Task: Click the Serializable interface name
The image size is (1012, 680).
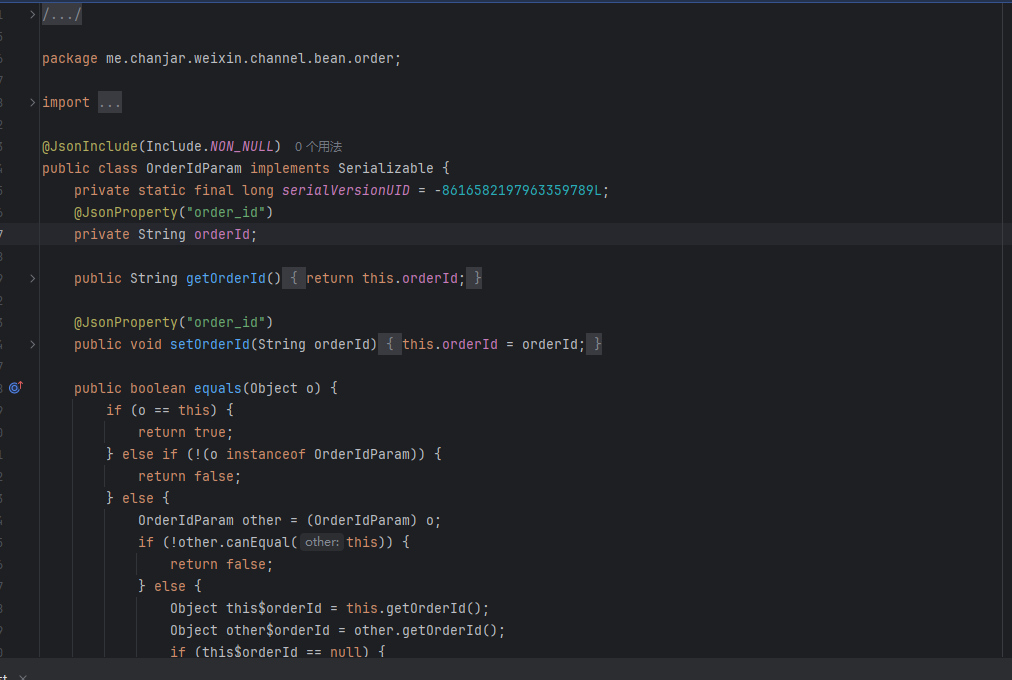Action: click(386, 168)
